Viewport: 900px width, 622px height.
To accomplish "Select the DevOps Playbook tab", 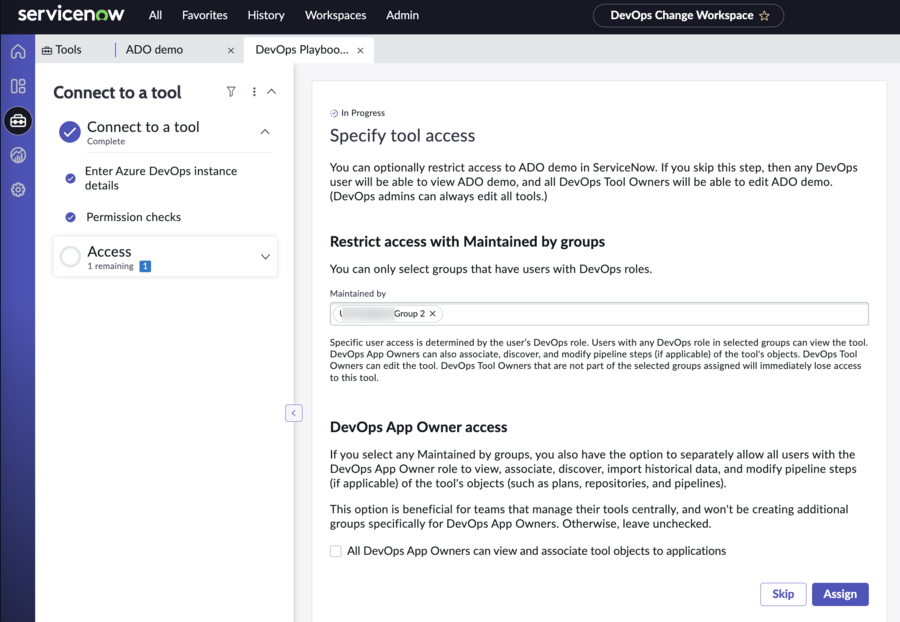I will [302, 50].
